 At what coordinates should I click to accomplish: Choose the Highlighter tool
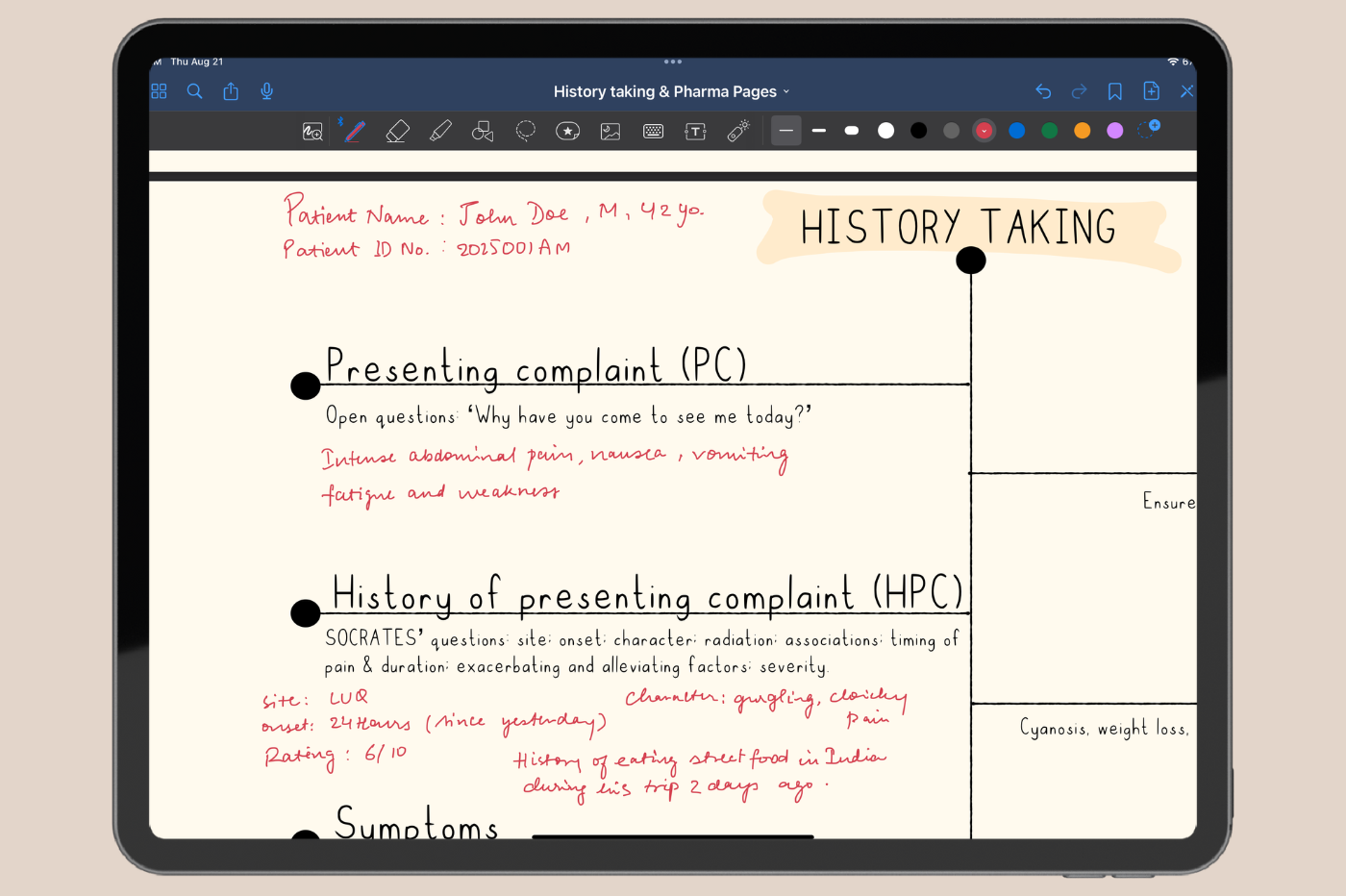(440, 131)
